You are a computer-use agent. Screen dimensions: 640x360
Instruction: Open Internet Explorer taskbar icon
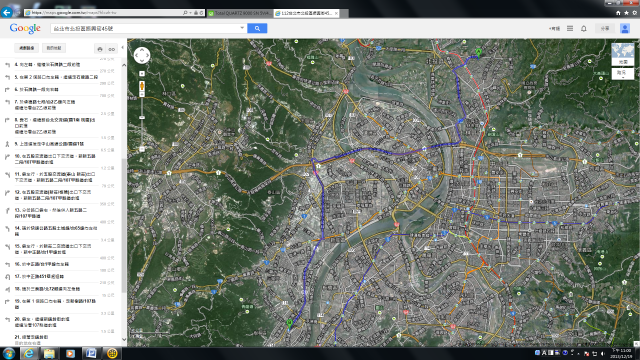point(29,353)
